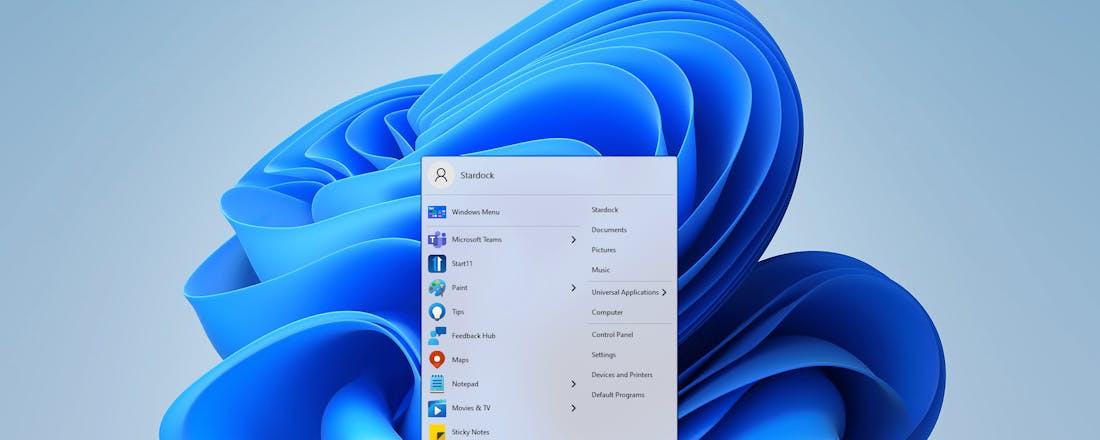
Task: Launch the Movies & TV icon
Action: coord(437,408)
